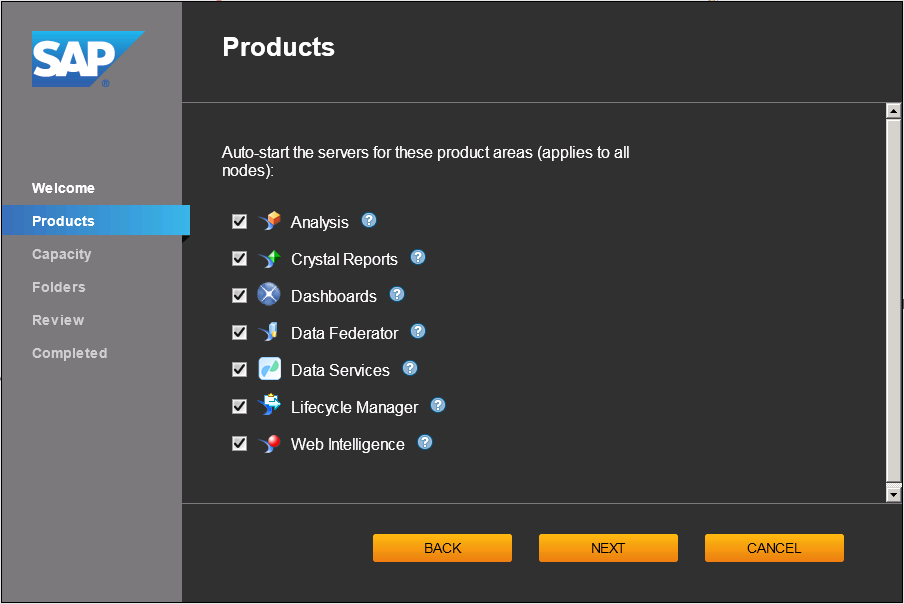Click the CANCEL button
This screenshot has width=904, height=604.
point(774,548)
